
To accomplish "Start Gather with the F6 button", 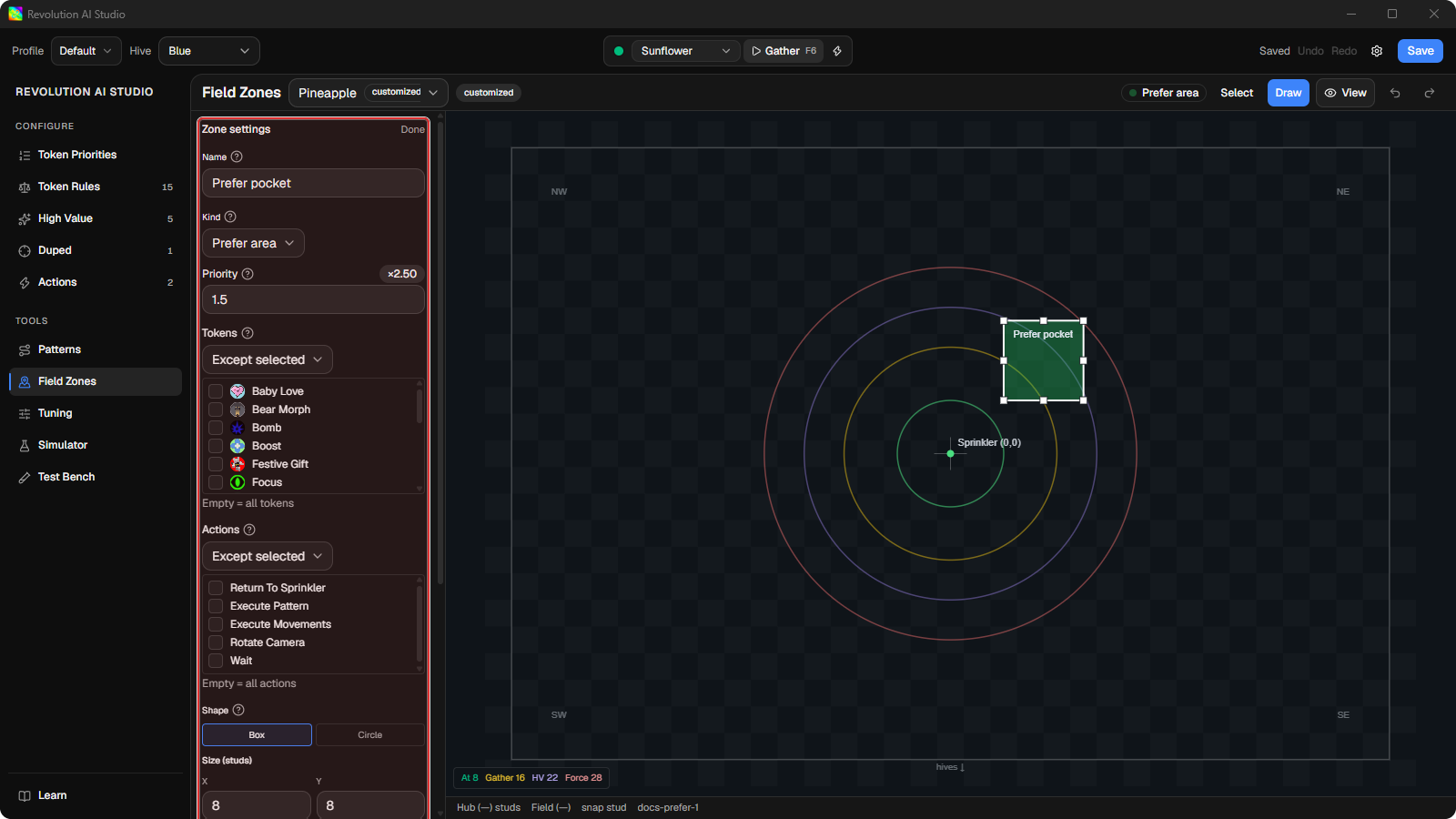I will 784,51.
